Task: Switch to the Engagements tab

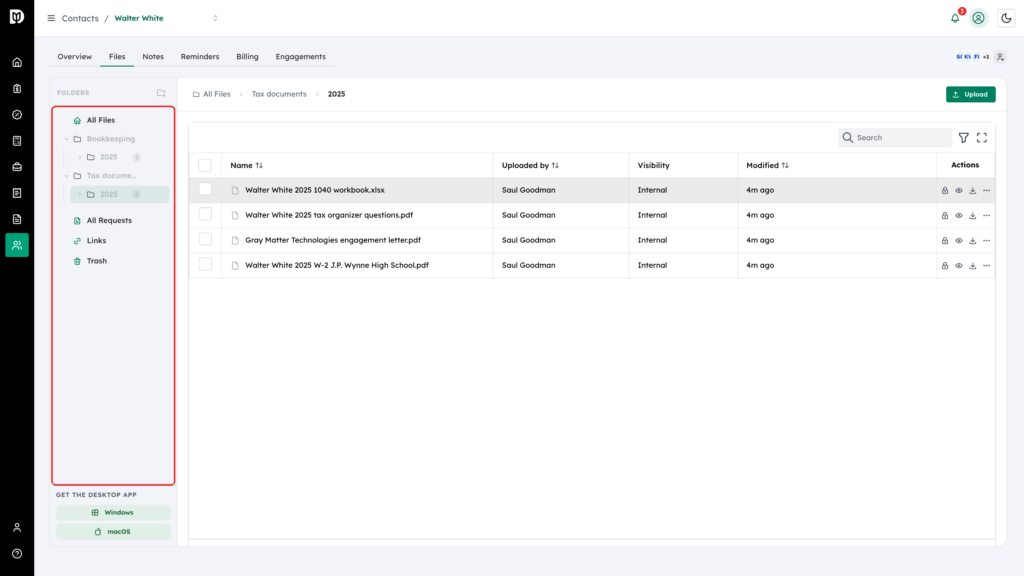Action: [x=300, y=57]
